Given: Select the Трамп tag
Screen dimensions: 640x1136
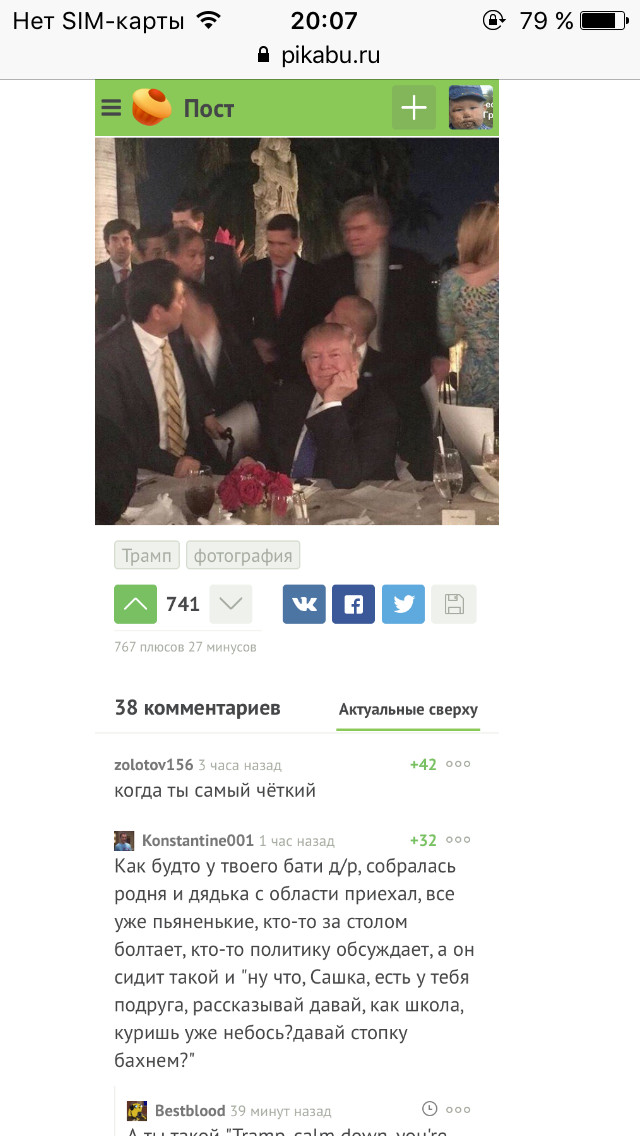Looking at the screenshot, I should tap(146, 556).
